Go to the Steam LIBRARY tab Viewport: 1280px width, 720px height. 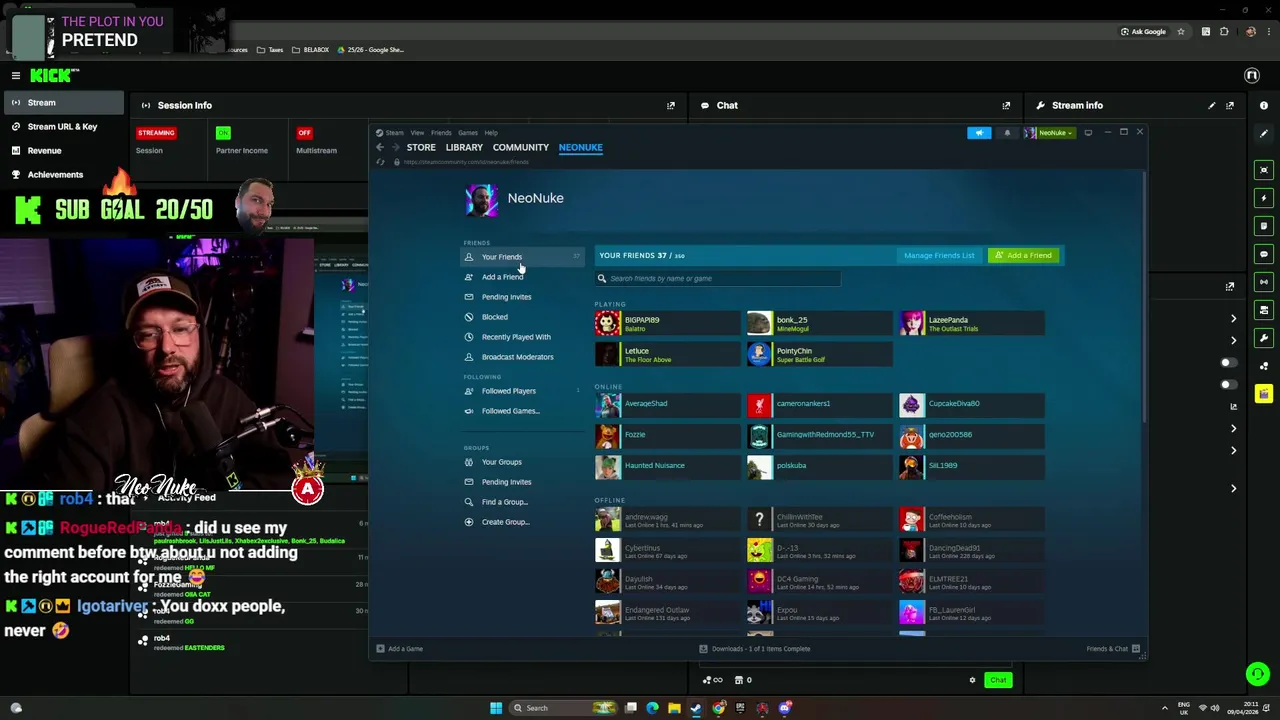pos(464,147)
